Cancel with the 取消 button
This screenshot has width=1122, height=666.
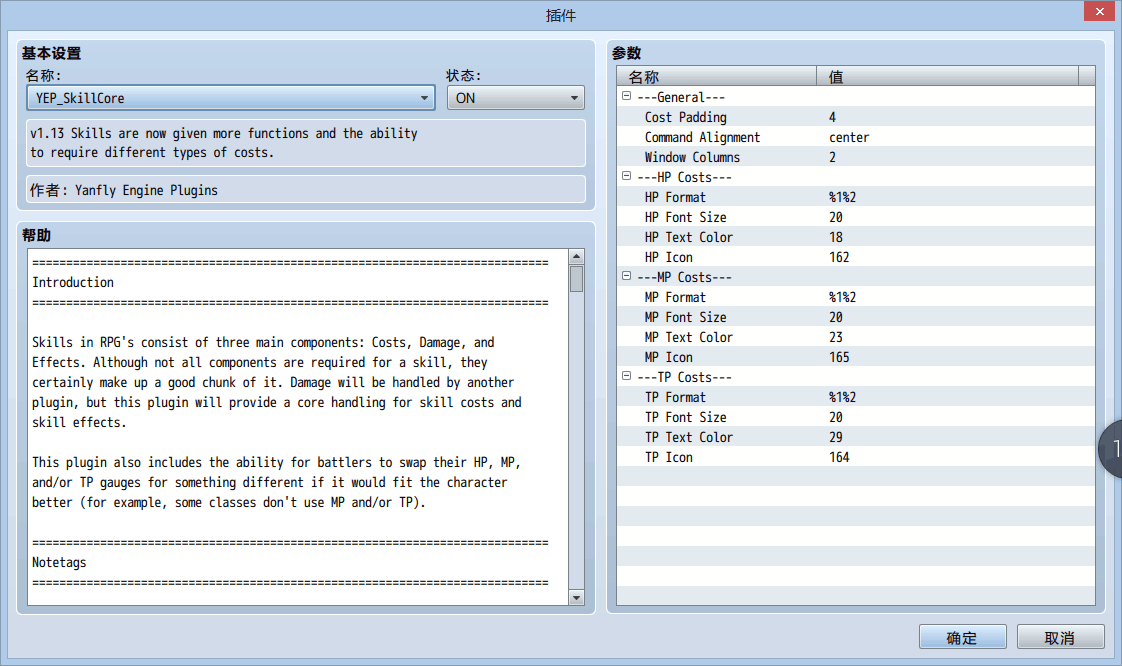1060,637
